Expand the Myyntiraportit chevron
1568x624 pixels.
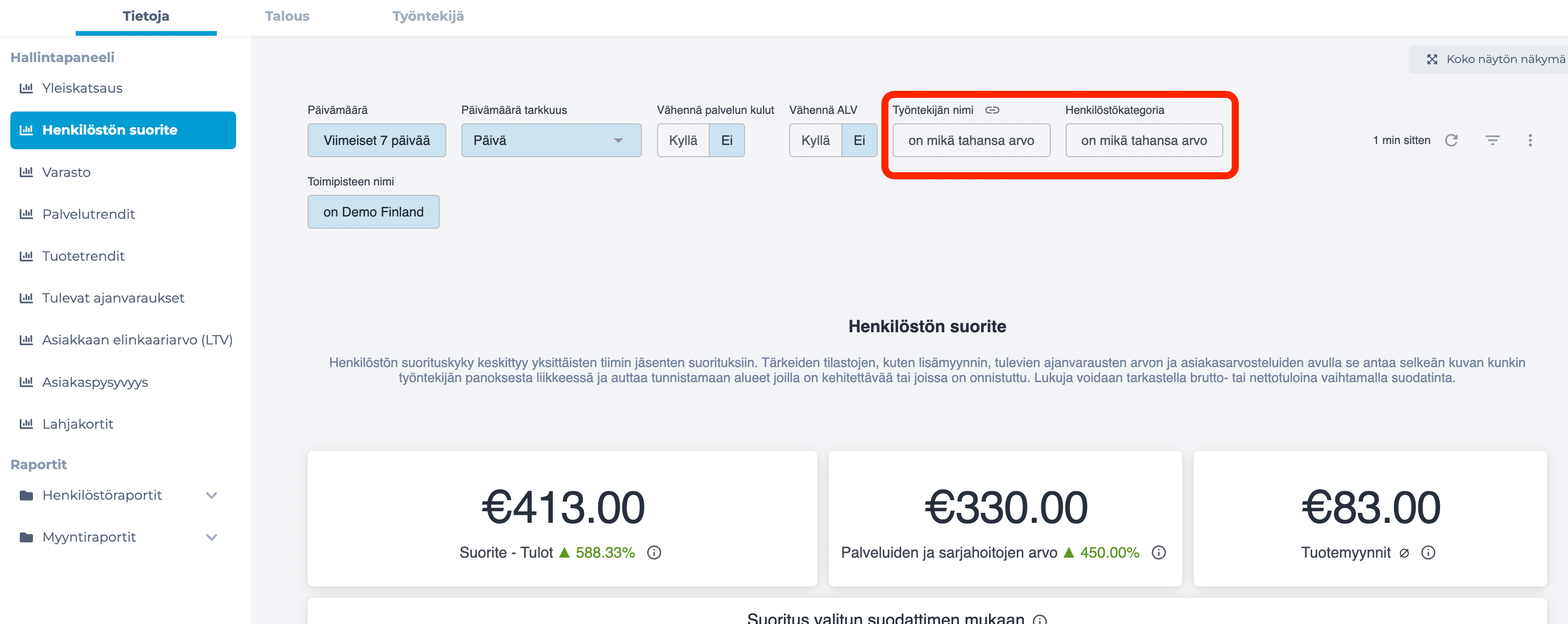click(x=211, y=537)
